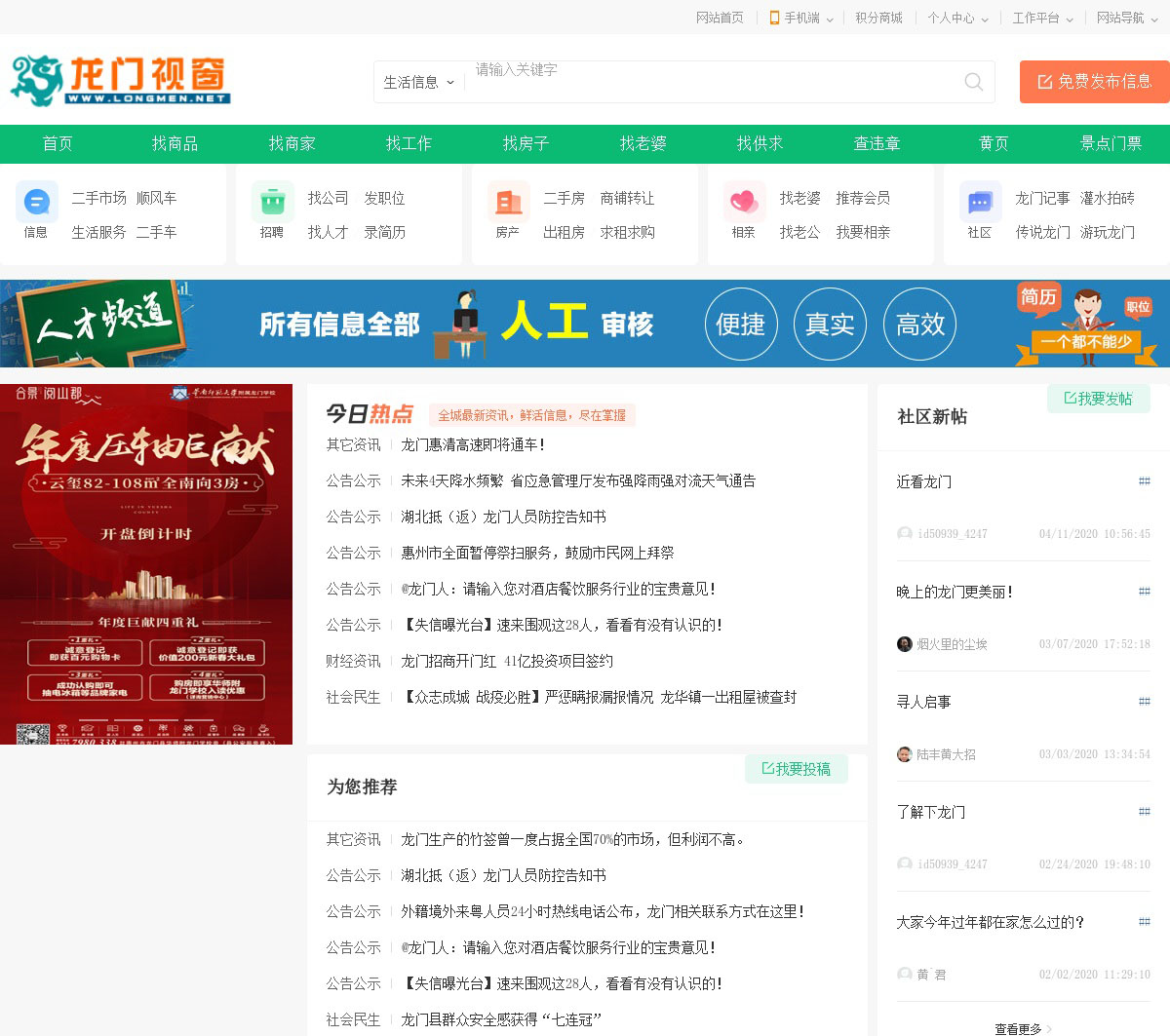Viewport: 1170px width, 1036px height.
Task: Select the 相亲 heart icon
Action: point(744,203)
